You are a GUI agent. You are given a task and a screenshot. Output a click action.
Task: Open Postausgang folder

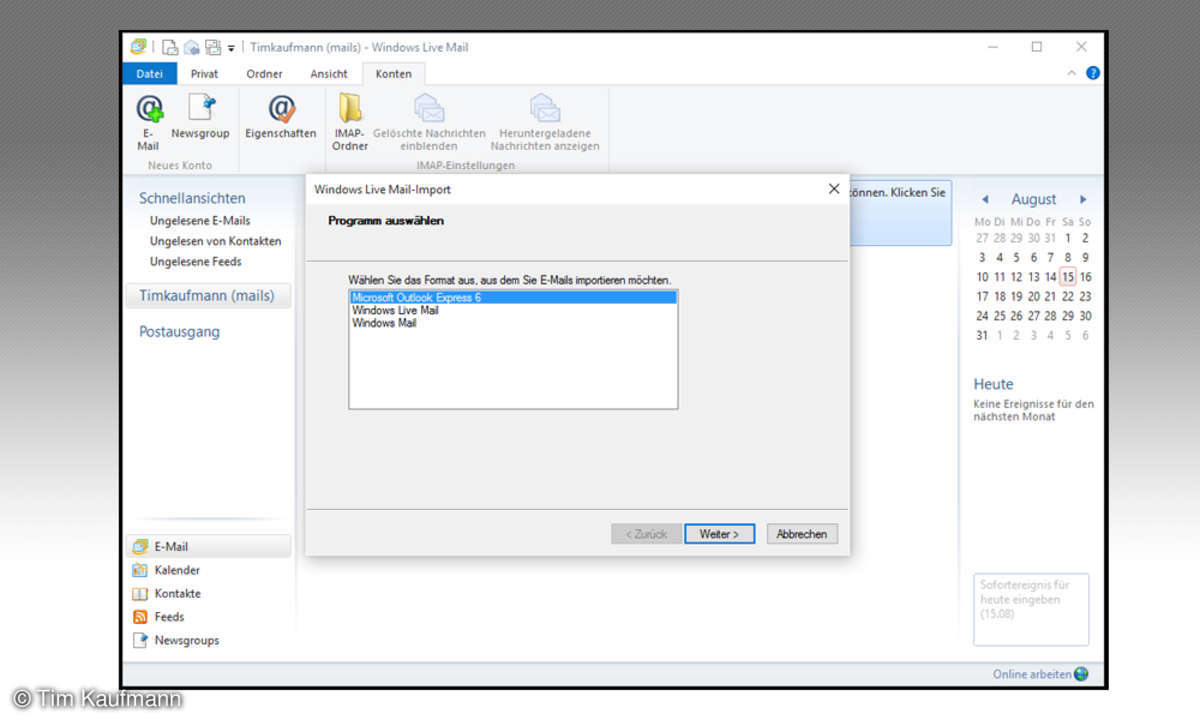[179, 331]
